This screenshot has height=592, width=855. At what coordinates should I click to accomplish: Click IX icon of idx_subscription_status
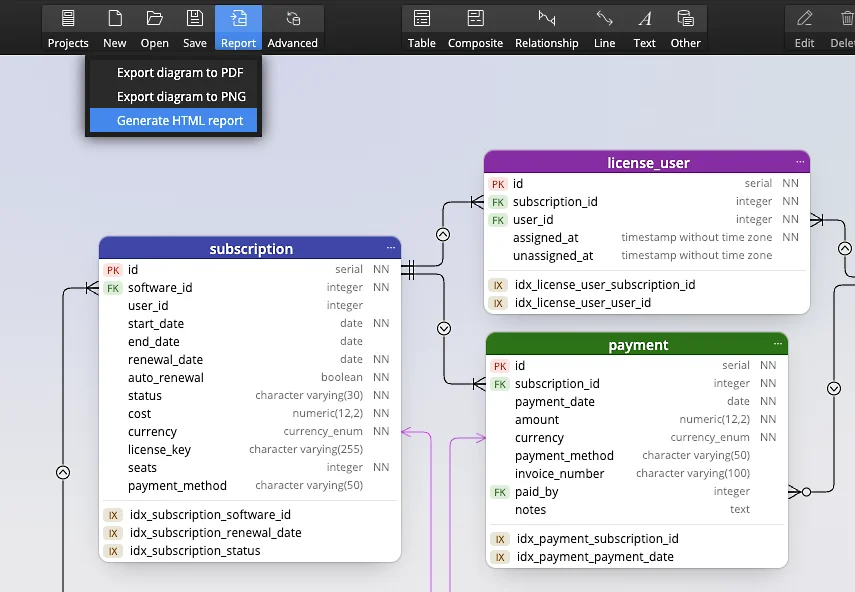[x=113, y=551]
